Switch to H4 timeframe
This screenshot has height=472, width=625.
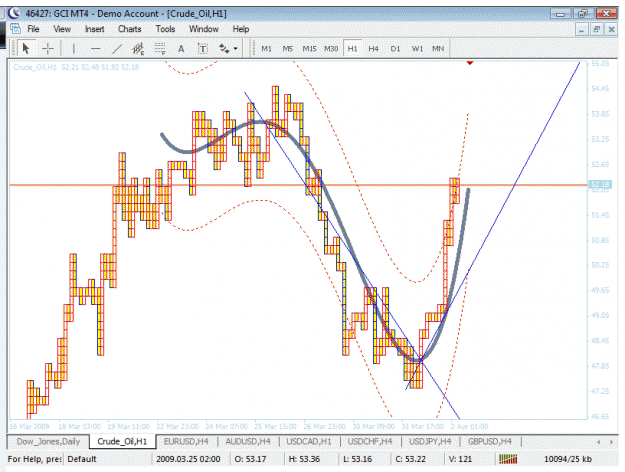coord(373,49)
